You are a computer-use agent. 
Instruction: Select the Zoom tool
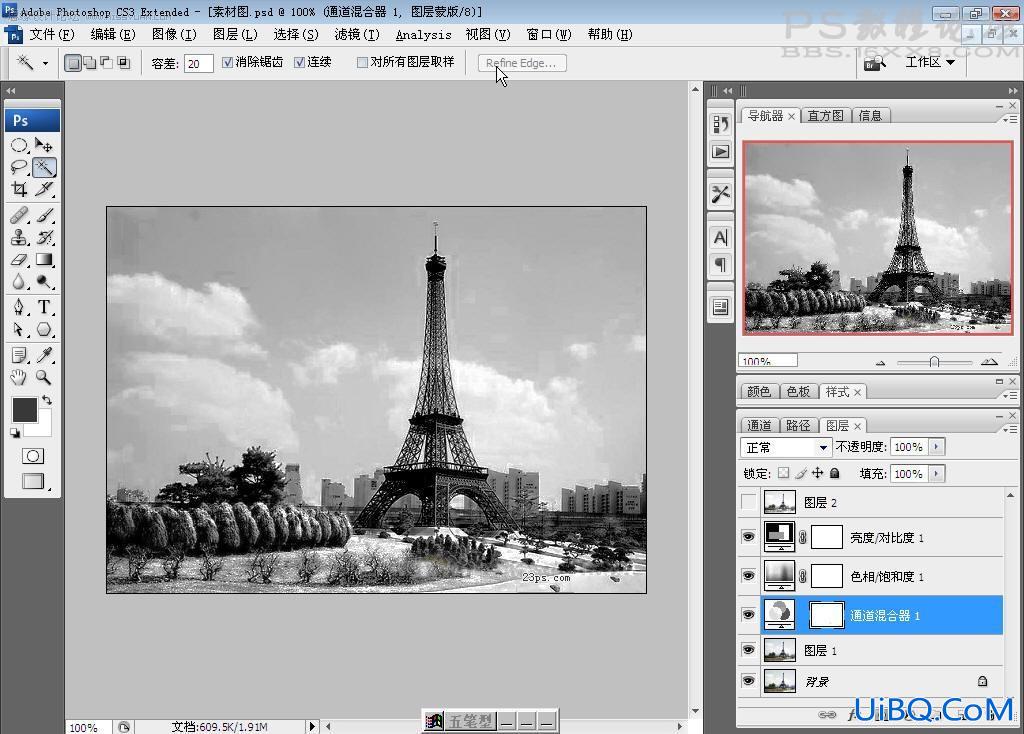point(44,377)
